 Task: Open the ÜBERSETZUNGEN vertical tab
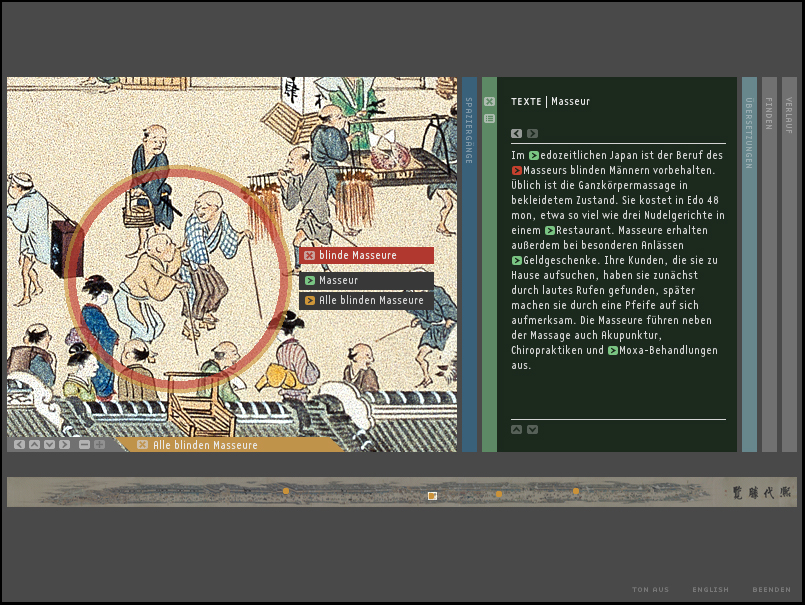coord(749,264)
